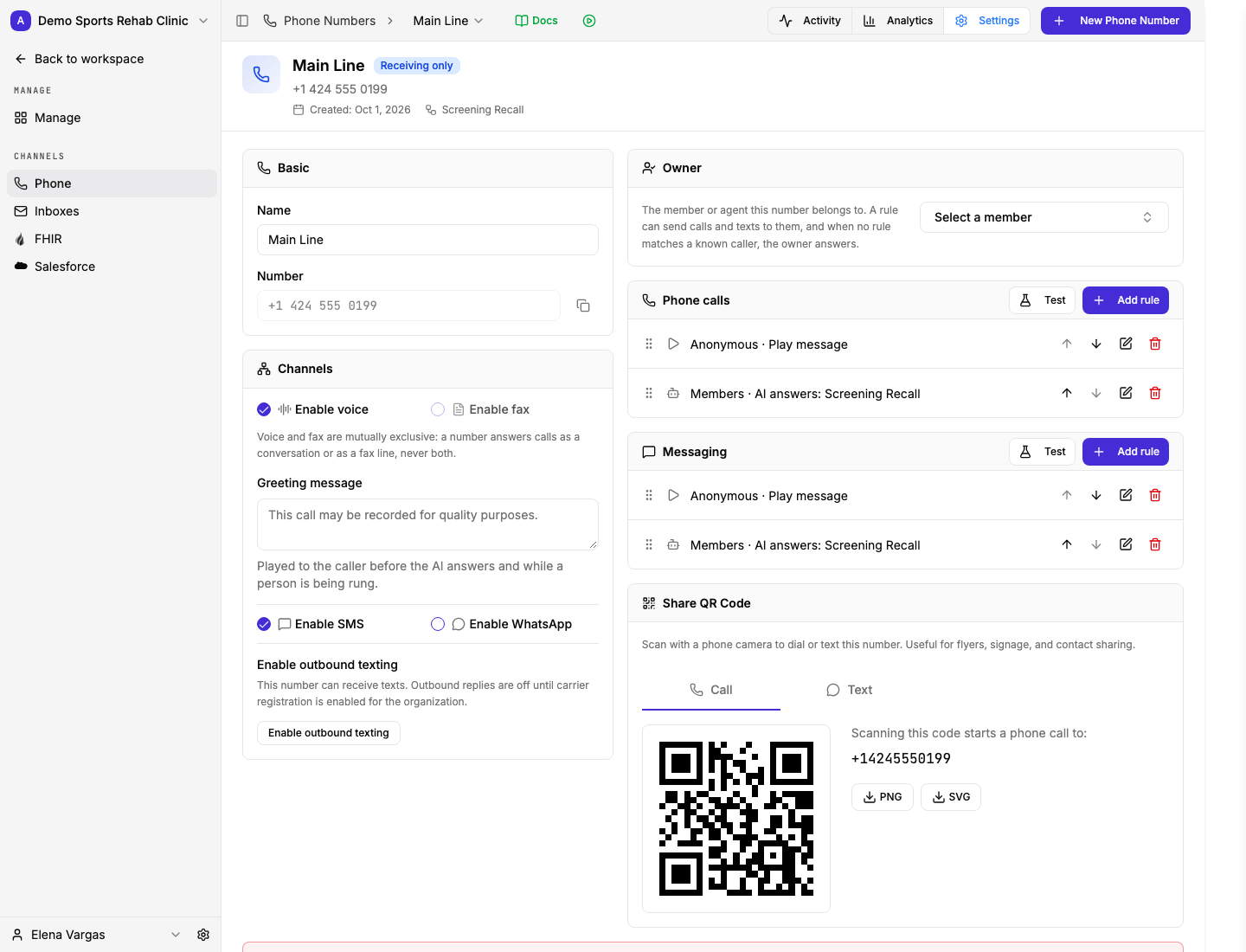Move Members messaging rule up
The height and width of the screenshot is (952, 1246).
pos(1066,544)
